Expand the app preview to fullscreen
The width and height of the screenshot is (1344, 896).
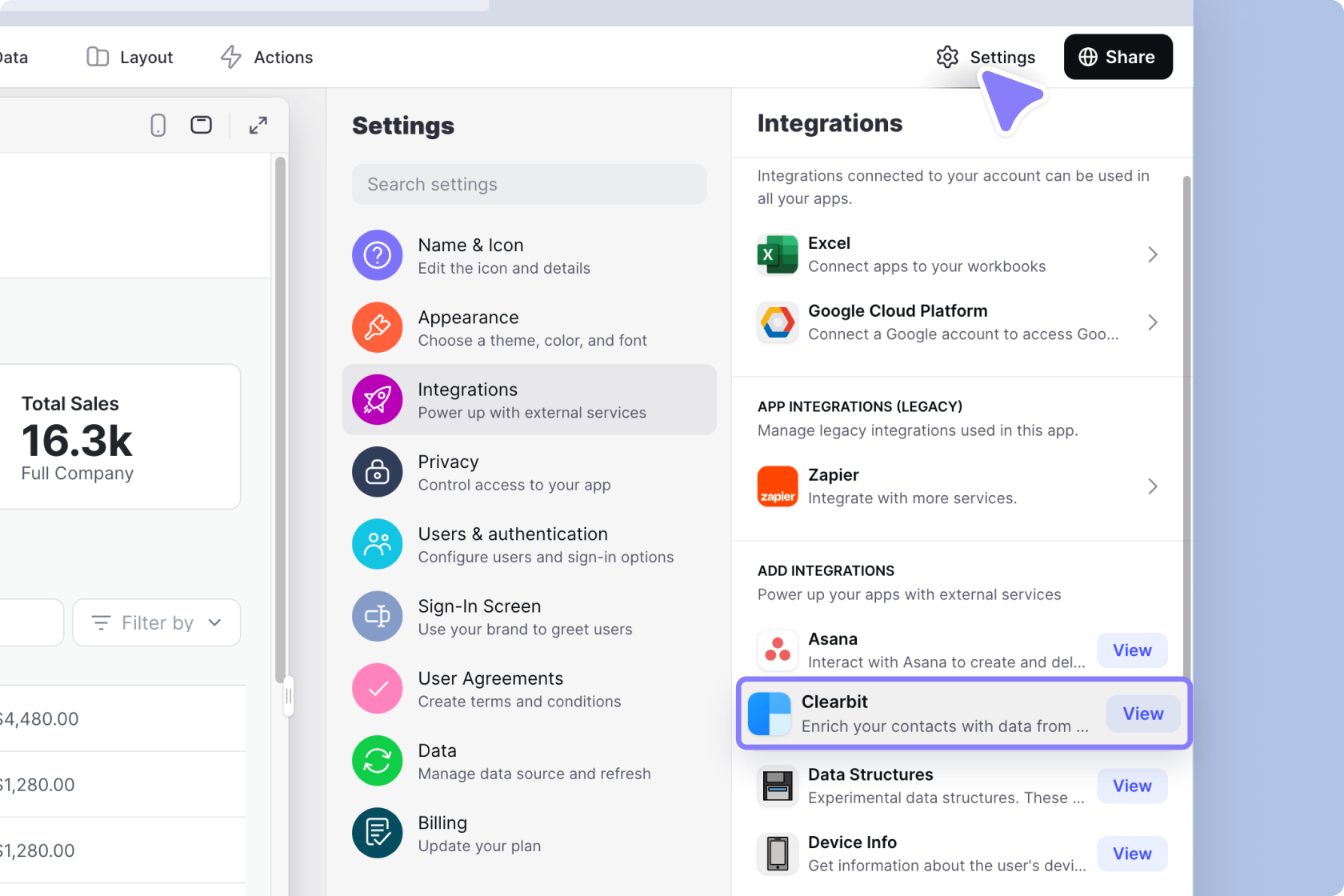(x=258, y=125)
